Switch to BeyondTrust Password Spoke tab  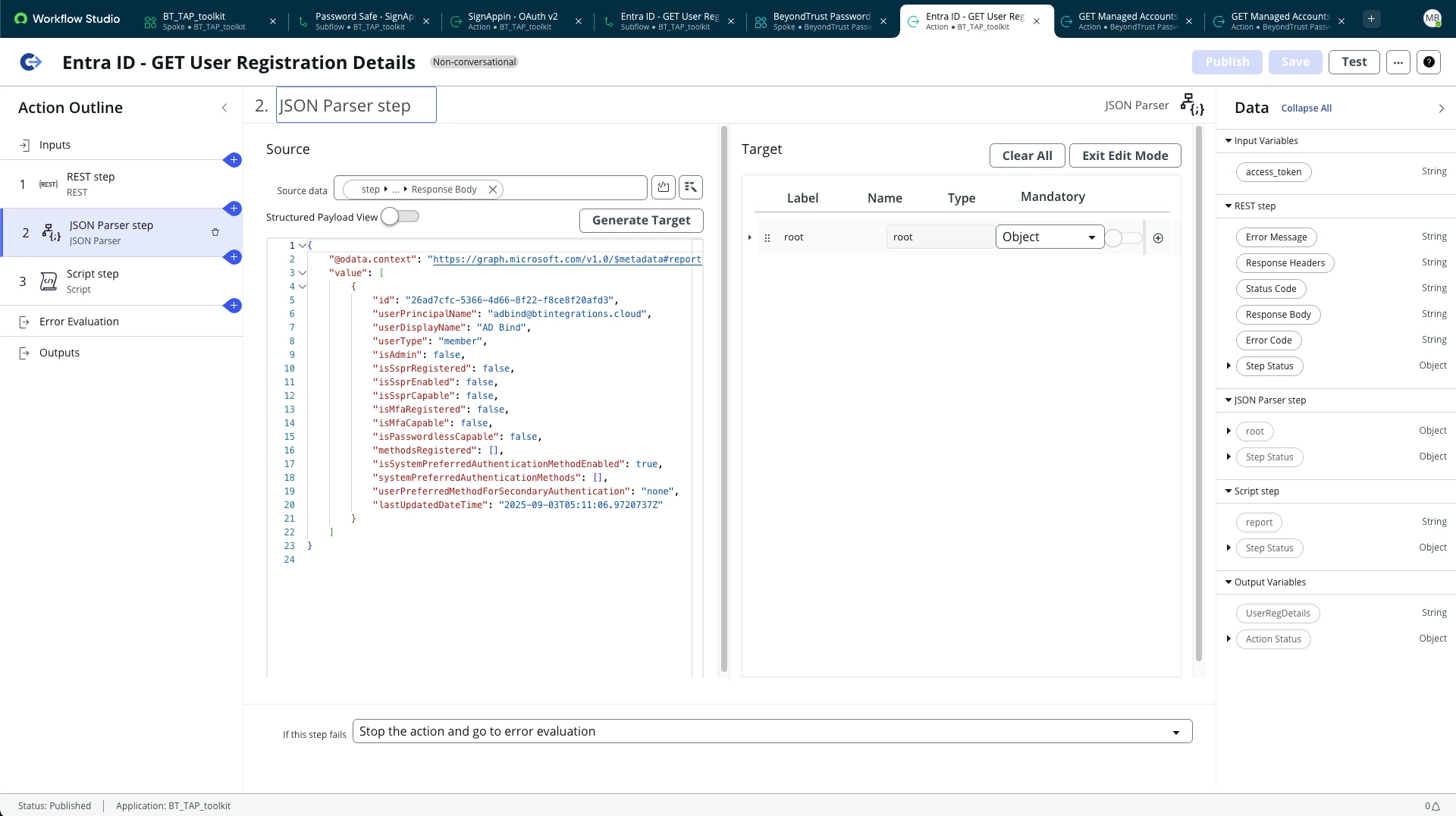pos(822,21)
